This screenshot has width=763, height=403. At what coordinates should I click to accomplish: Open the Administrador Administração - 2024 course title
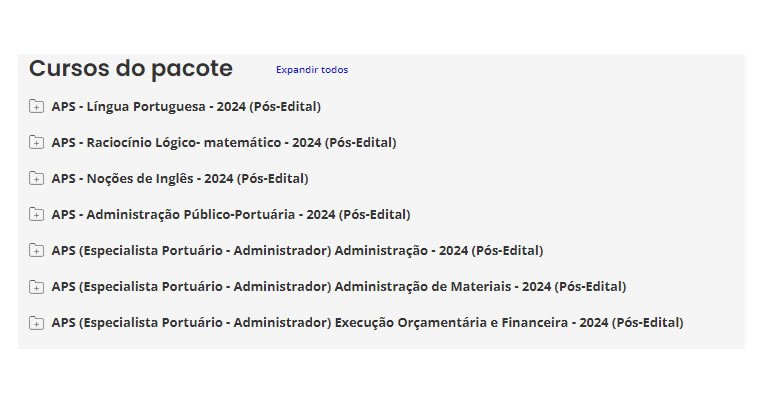click(x=297, y=250)
